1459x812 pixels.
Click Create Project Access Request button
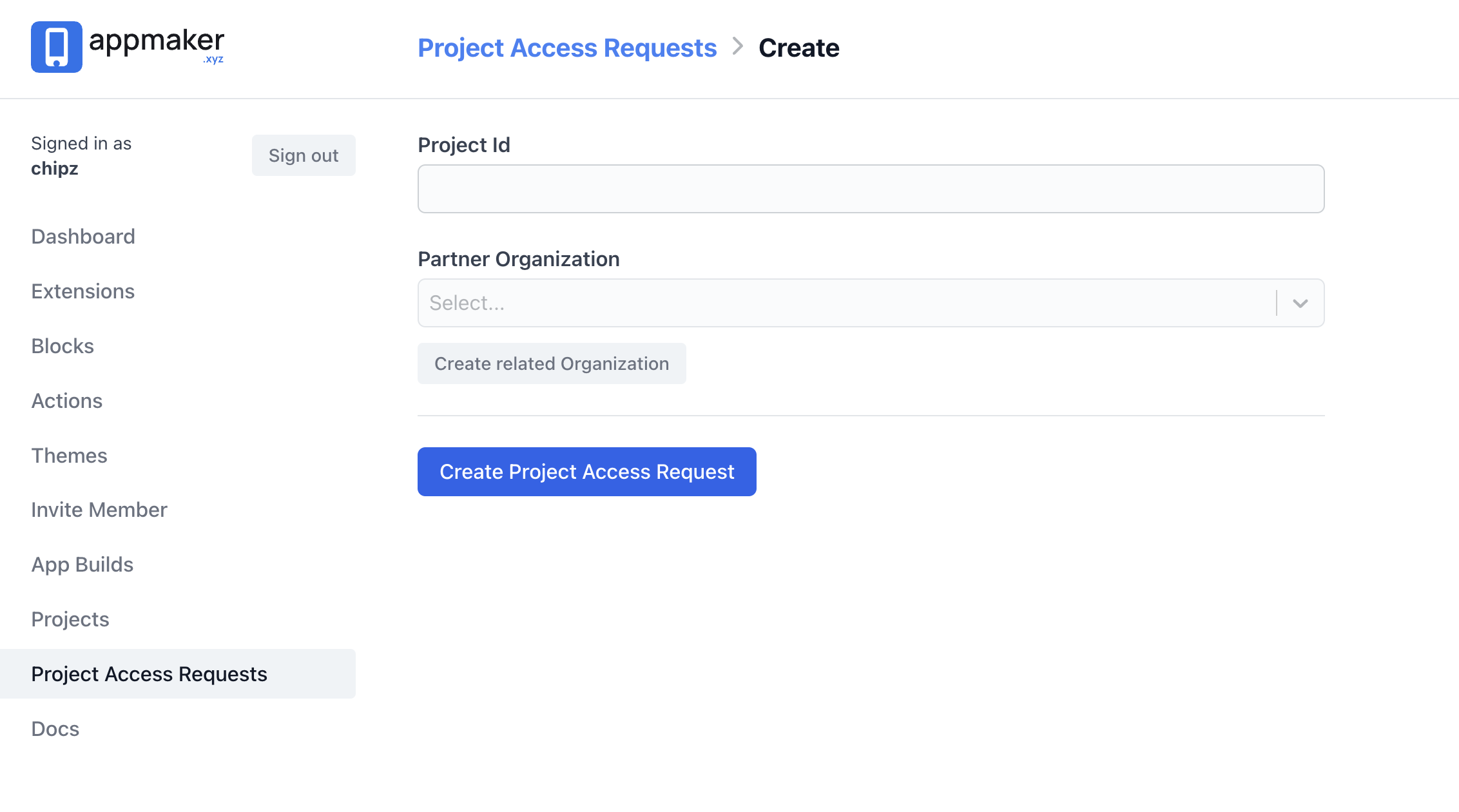coord(587,471)
